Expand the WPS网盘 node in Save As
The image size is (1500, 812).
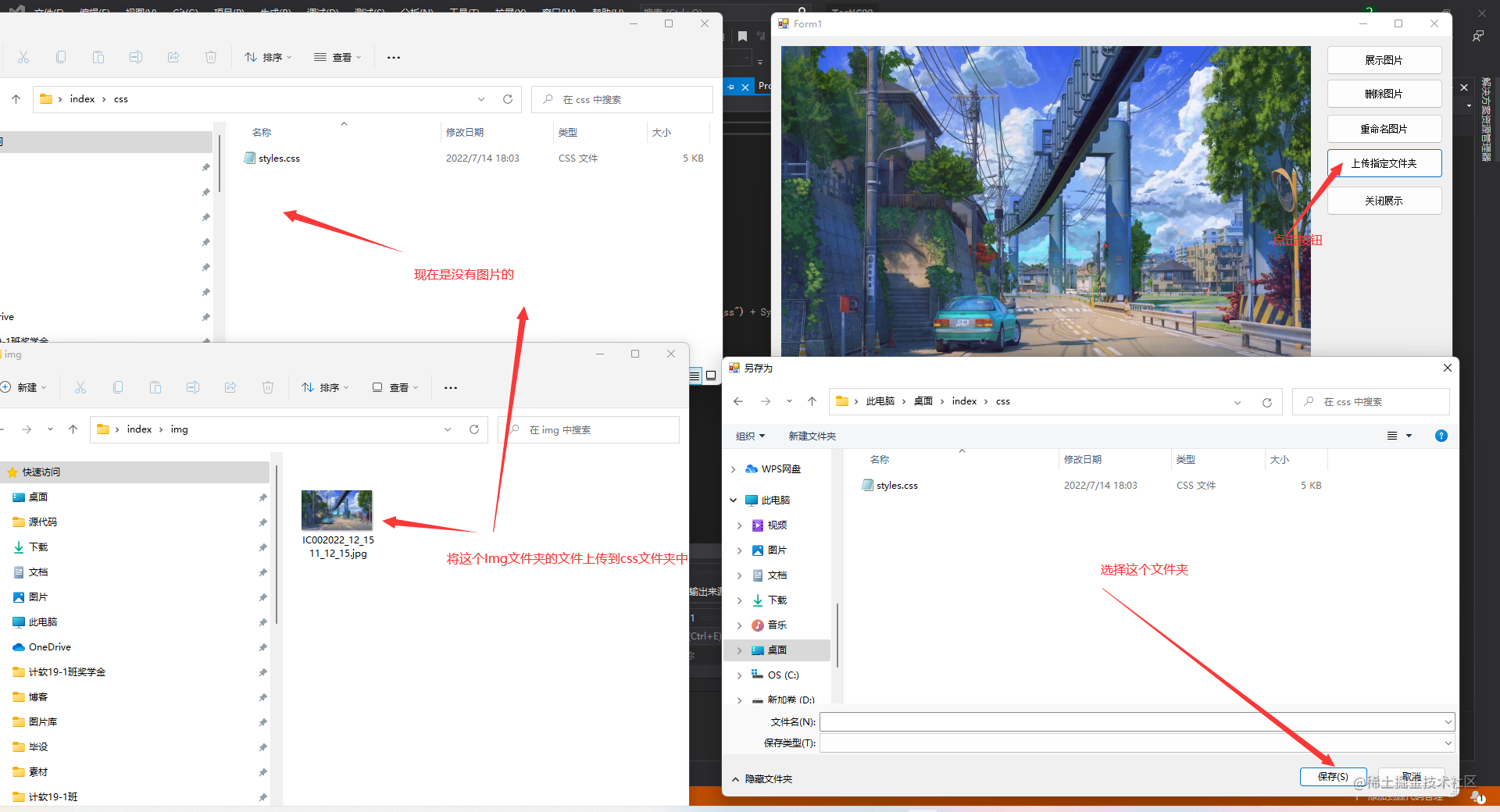point(733,469)
